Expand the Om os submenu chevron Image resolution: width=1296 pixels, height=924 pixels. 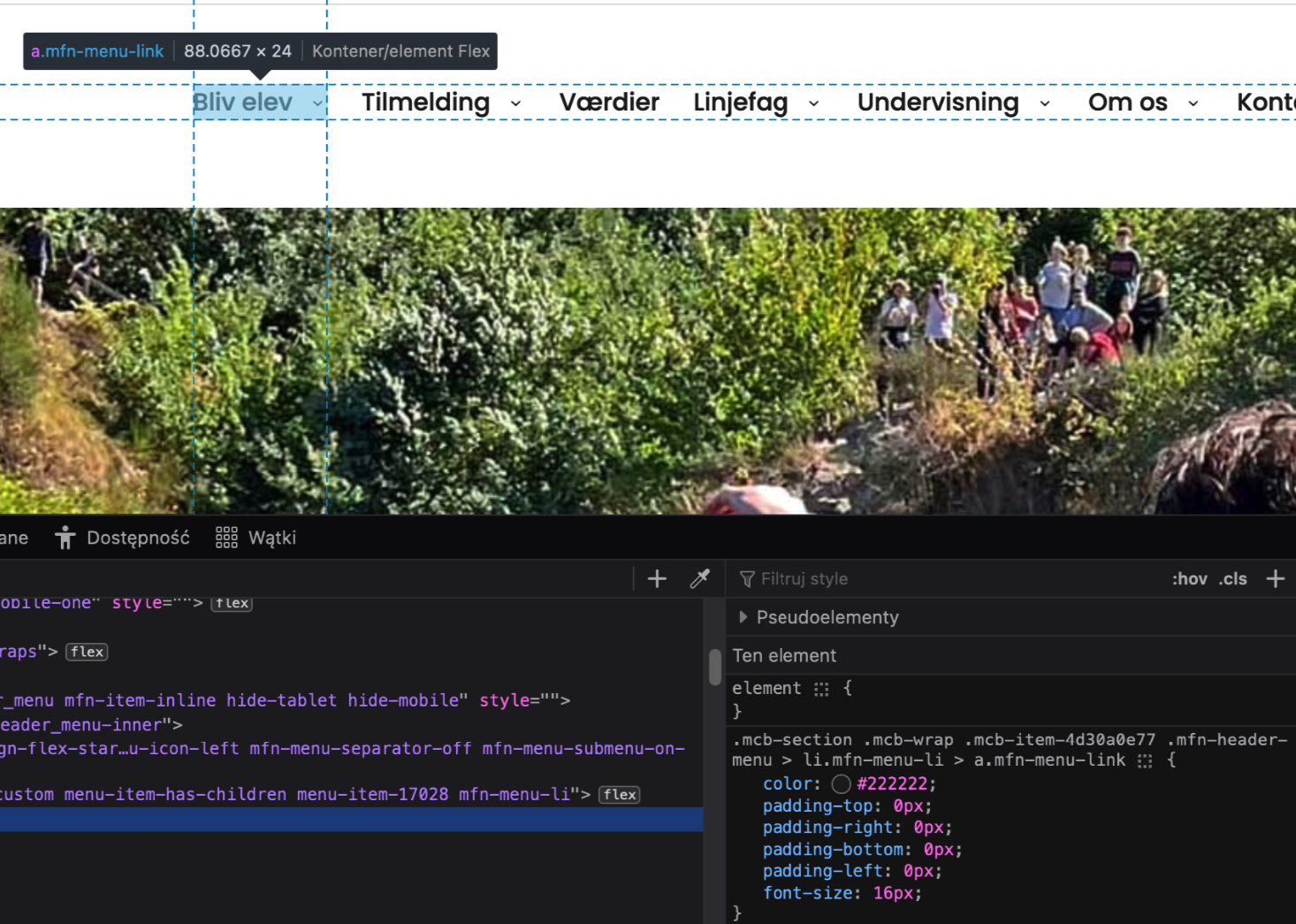pyautogui.click(x=1193, y=103)
